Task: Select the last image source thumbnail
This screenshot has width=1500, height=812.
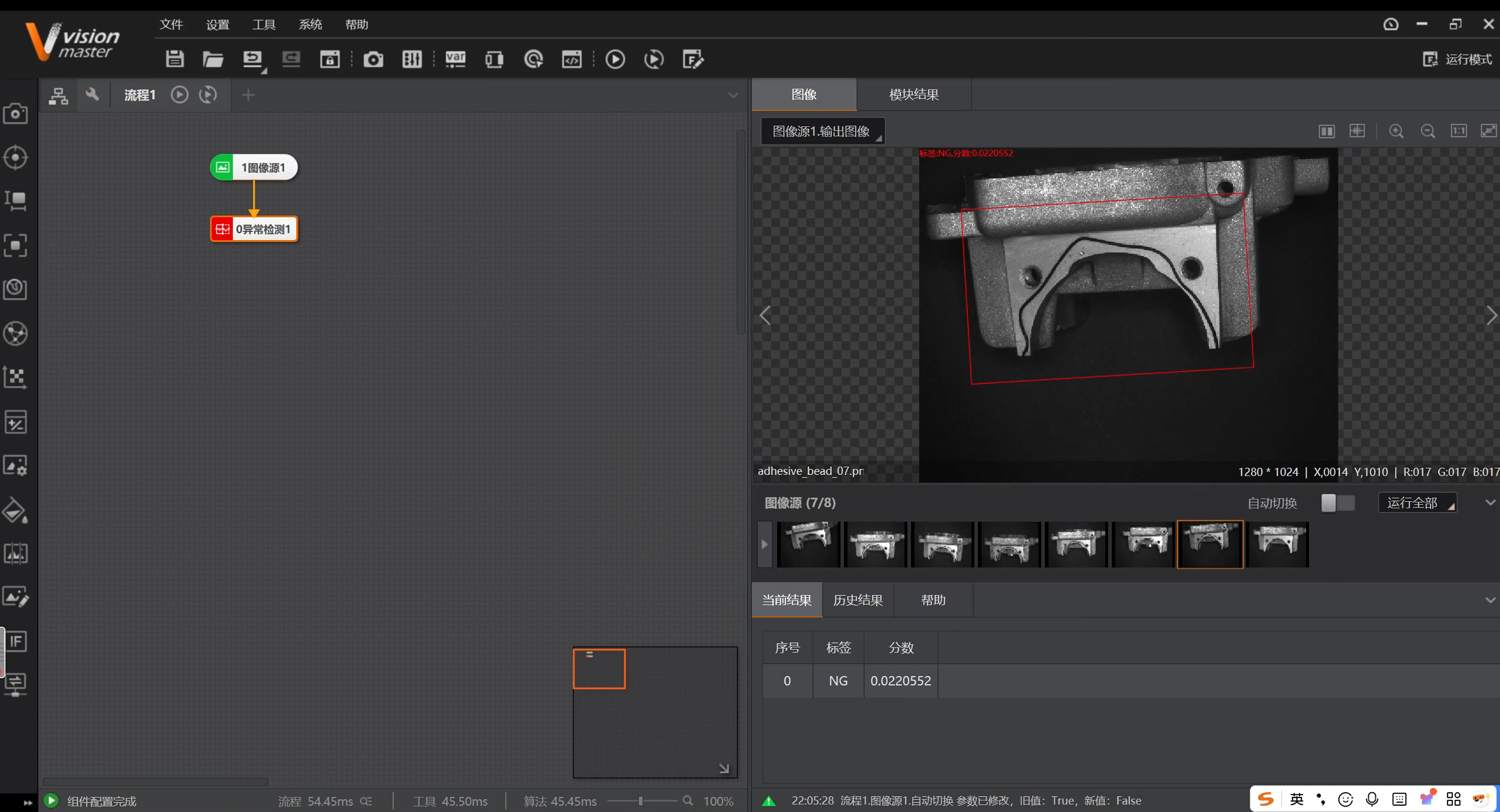Action: click(1278, 544)
